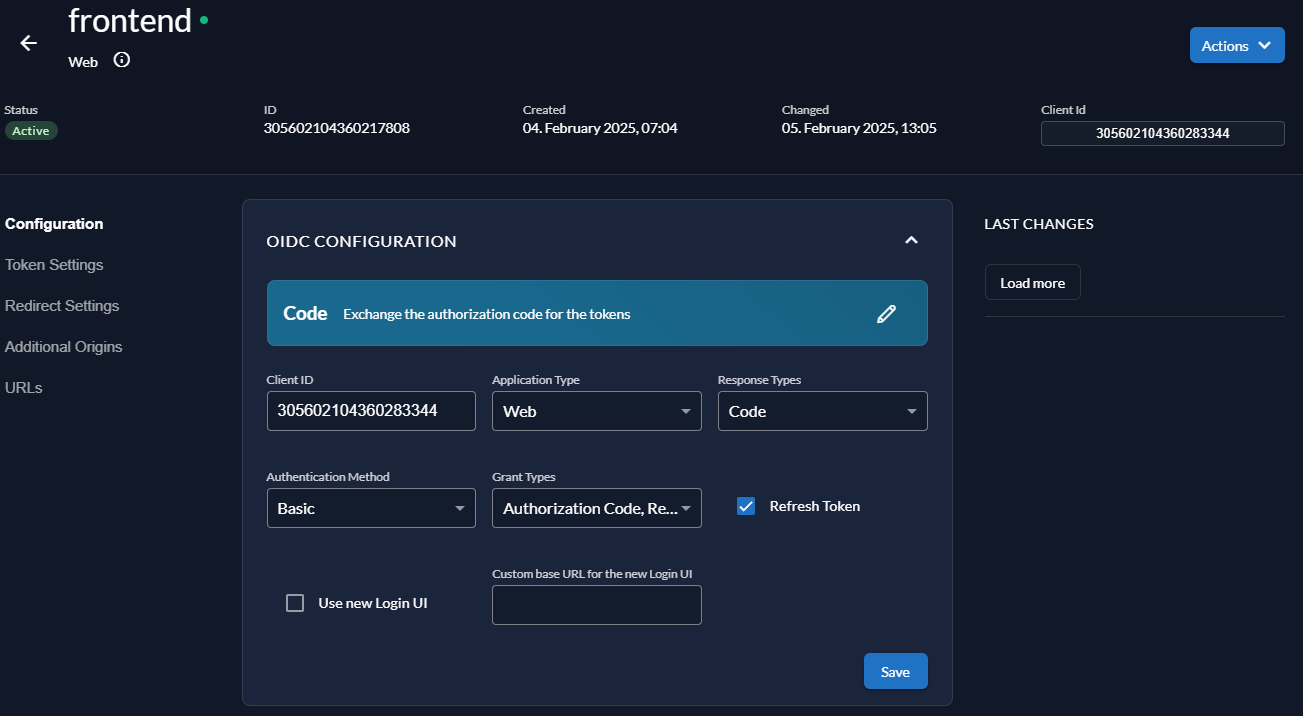Edit the Code flow with pencil icon

pos(886,314)
